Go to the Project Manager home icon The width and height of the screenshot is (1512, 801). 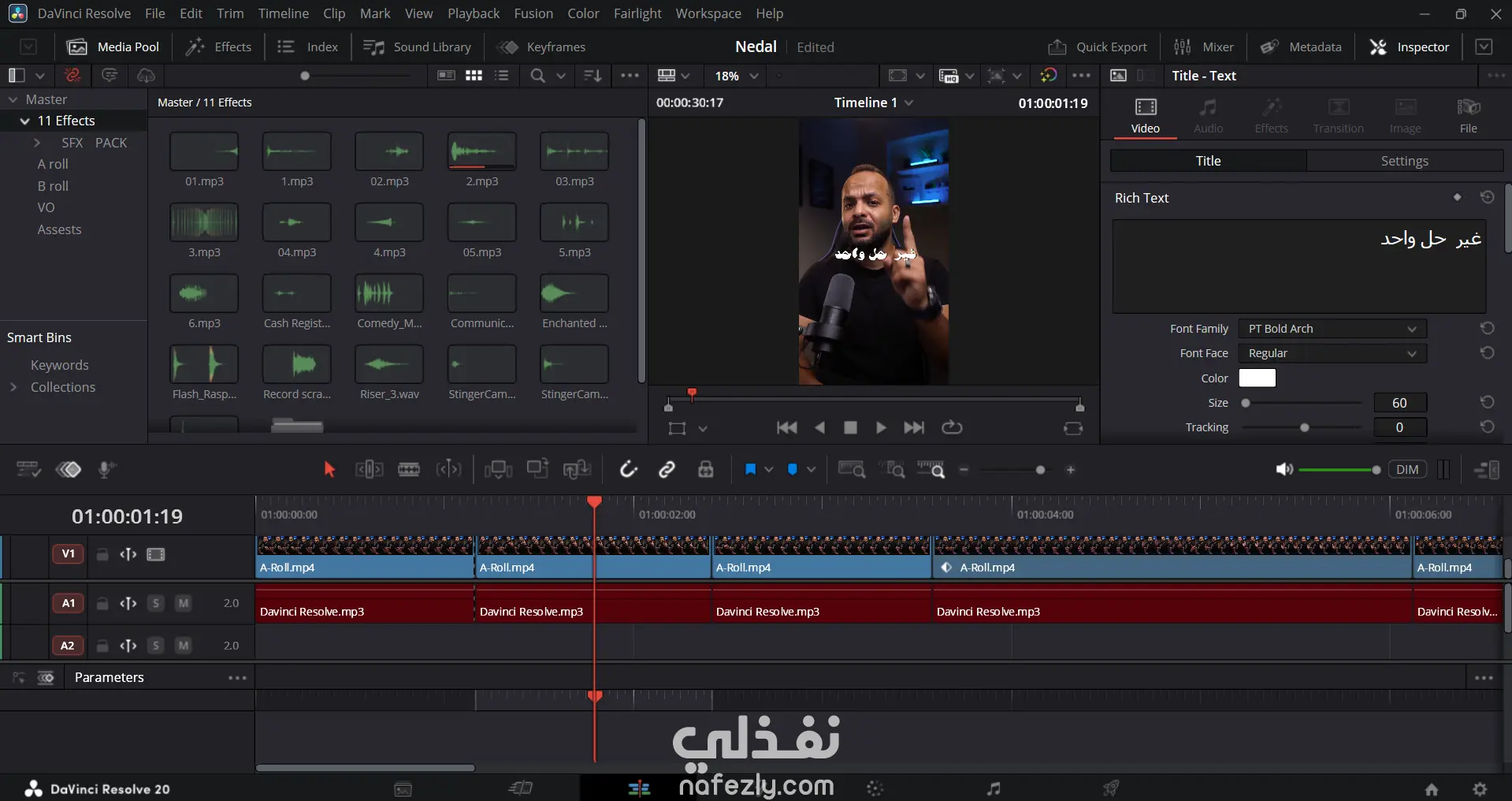(1432, 788)
